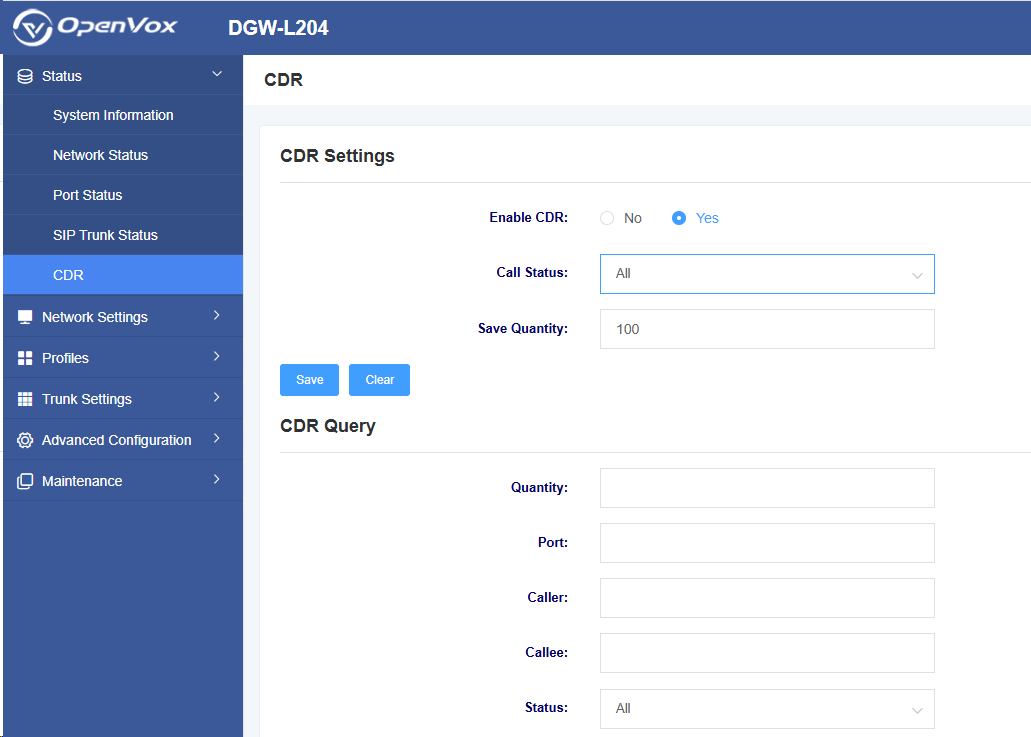
Task: Click the Caller input field
Action: click(767, 598)
